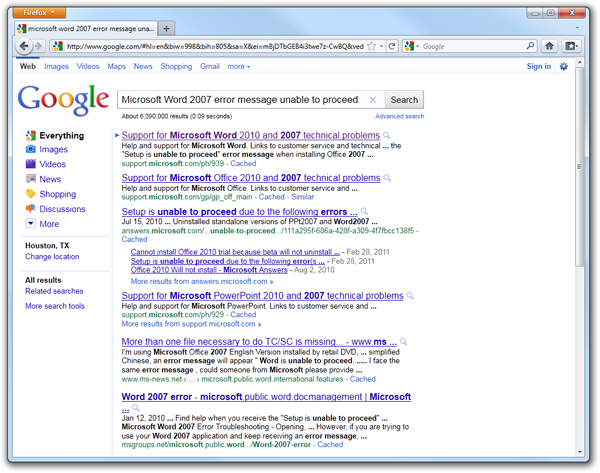Open Maps in top navigation
600x473 pixels.
tap(116, 67)
